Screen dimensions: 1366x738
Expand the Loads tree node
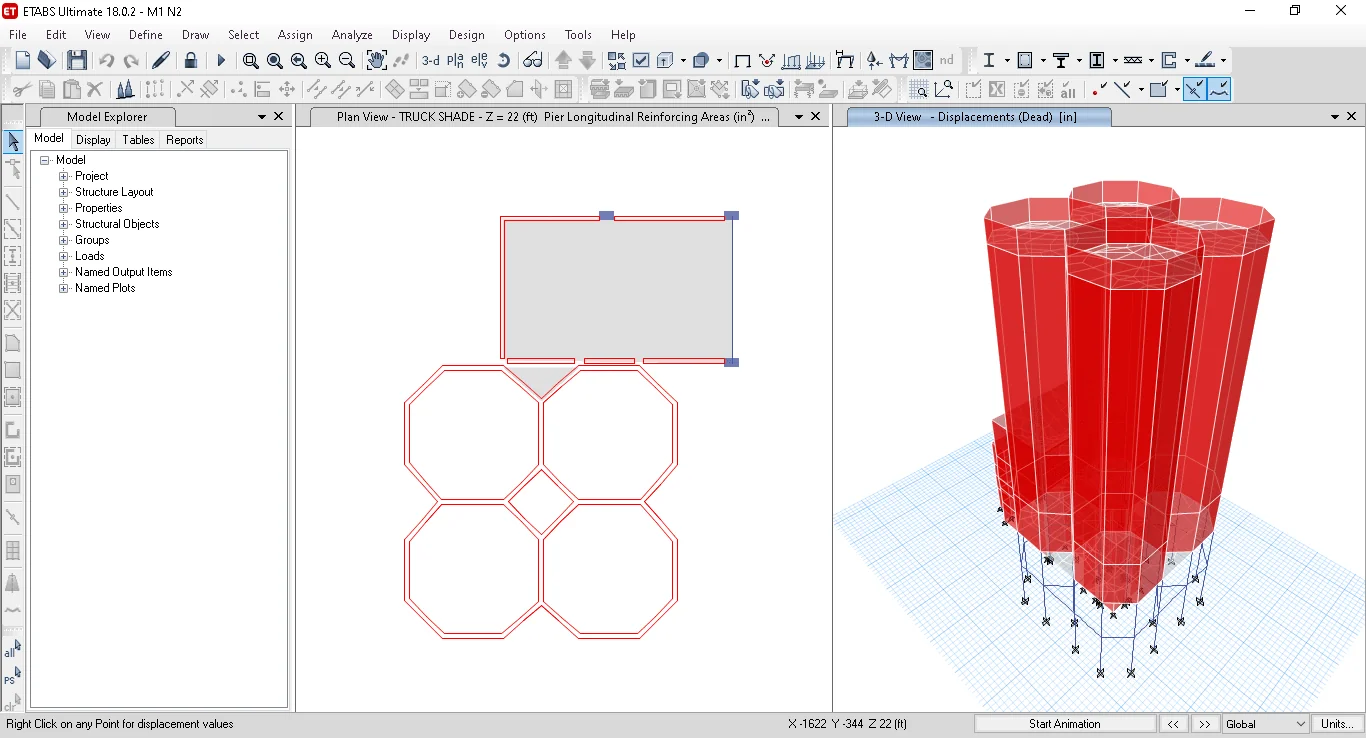[64, 256]
